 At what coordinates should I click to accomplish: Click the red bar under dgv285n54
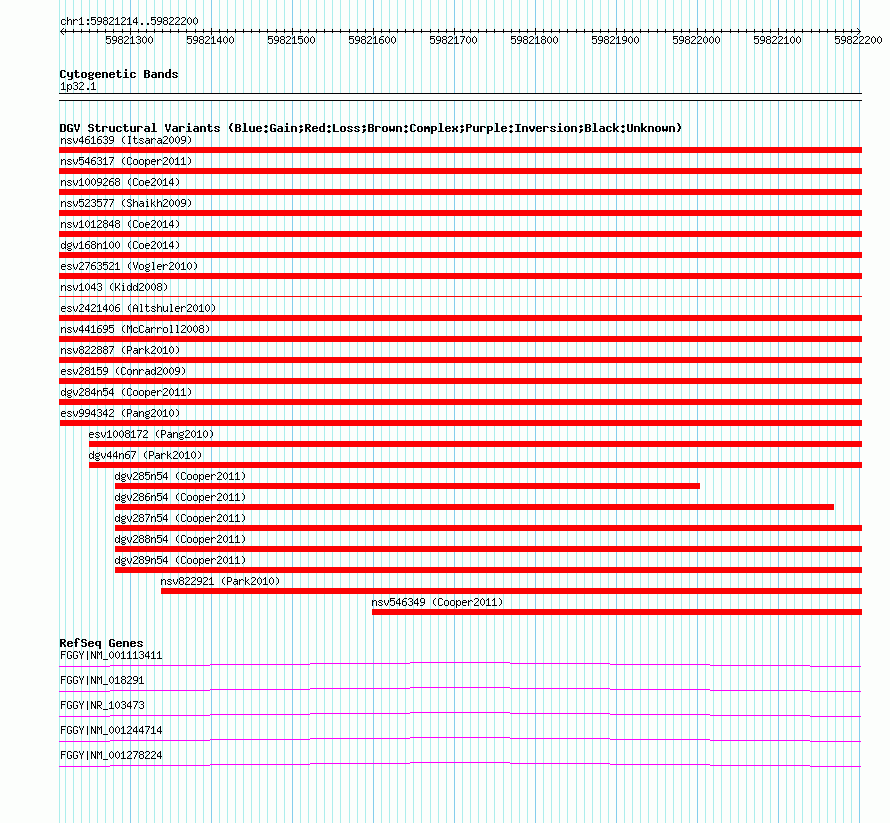click(x=408, y=486)
